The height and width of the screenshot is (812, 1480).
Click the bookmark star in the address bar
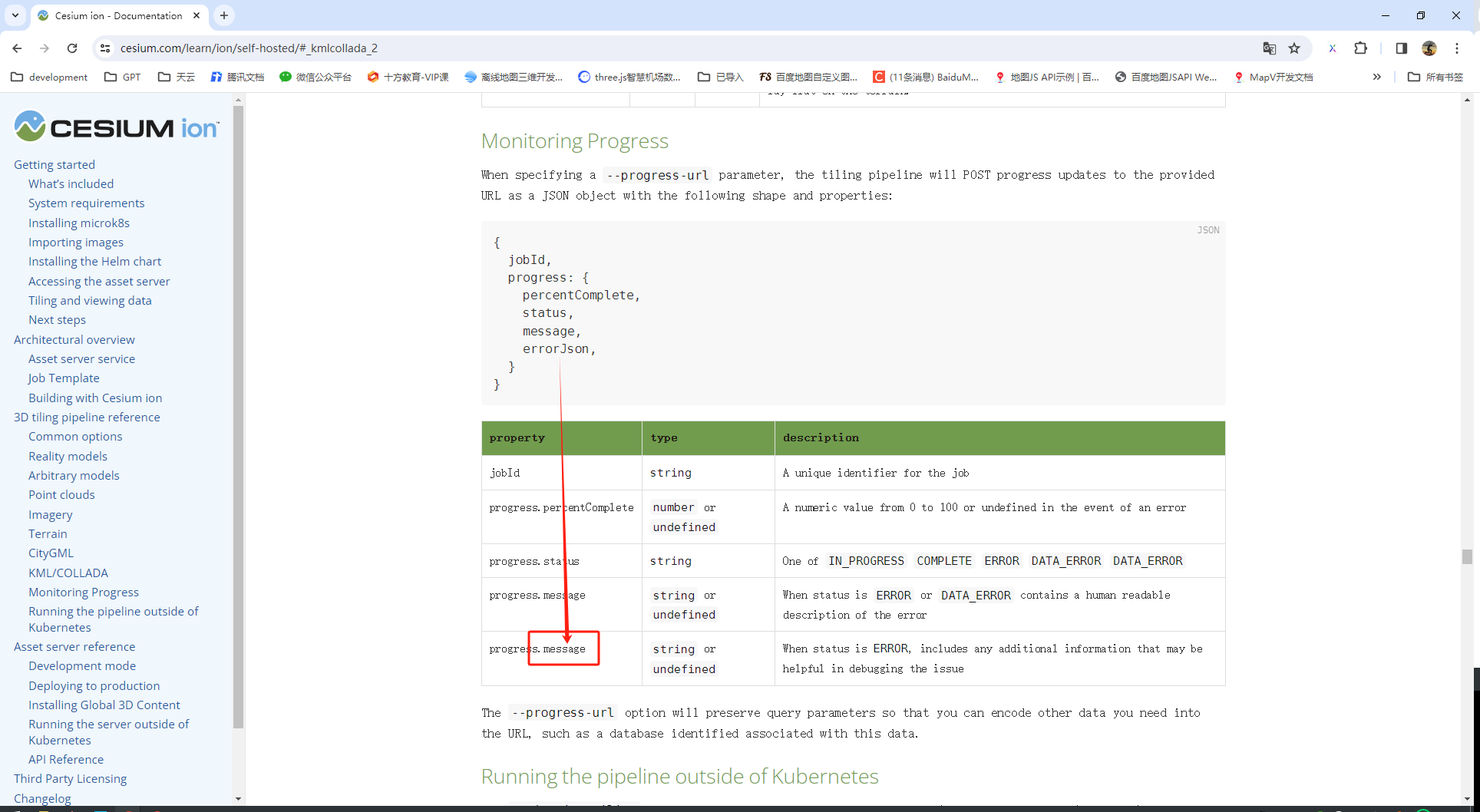coord(1296,48)
